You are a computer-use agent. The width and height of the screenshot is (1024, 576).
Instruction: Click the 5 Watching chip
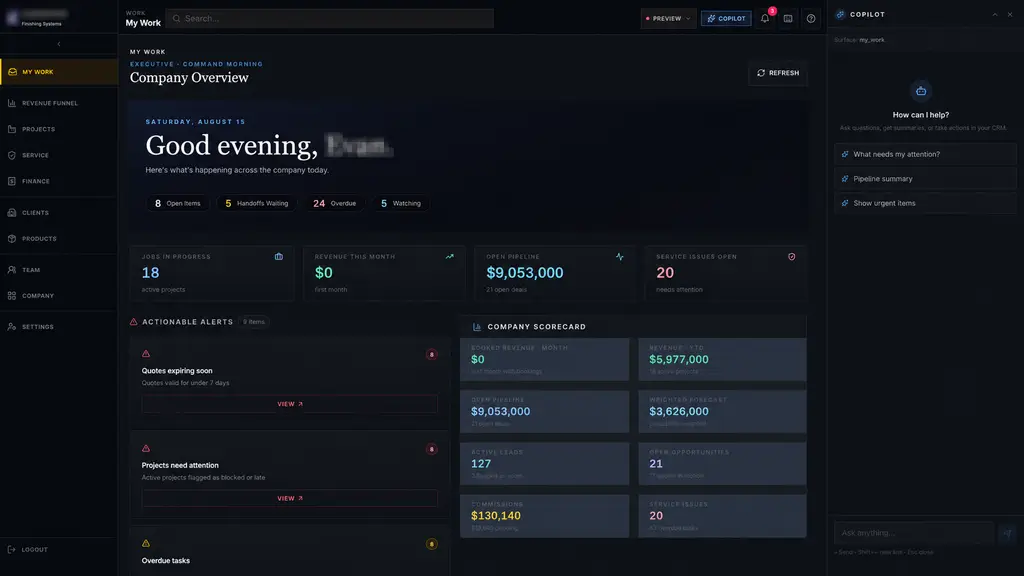(x=401, y=204)
